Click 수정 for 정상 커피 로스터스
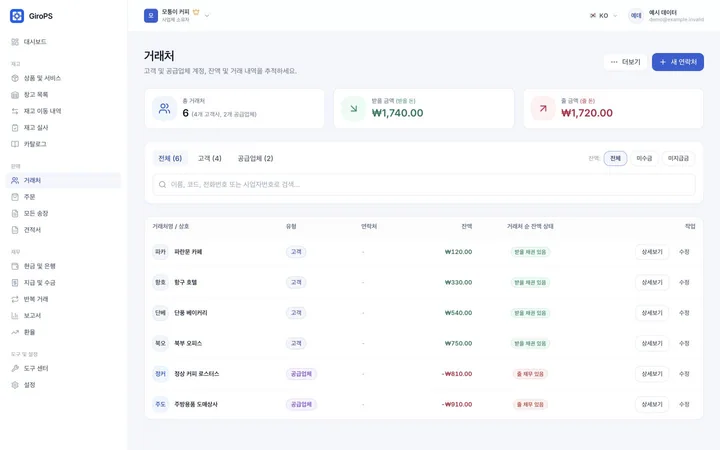The height and width of the screenshot is (450, 720). [x=684, y=374]
